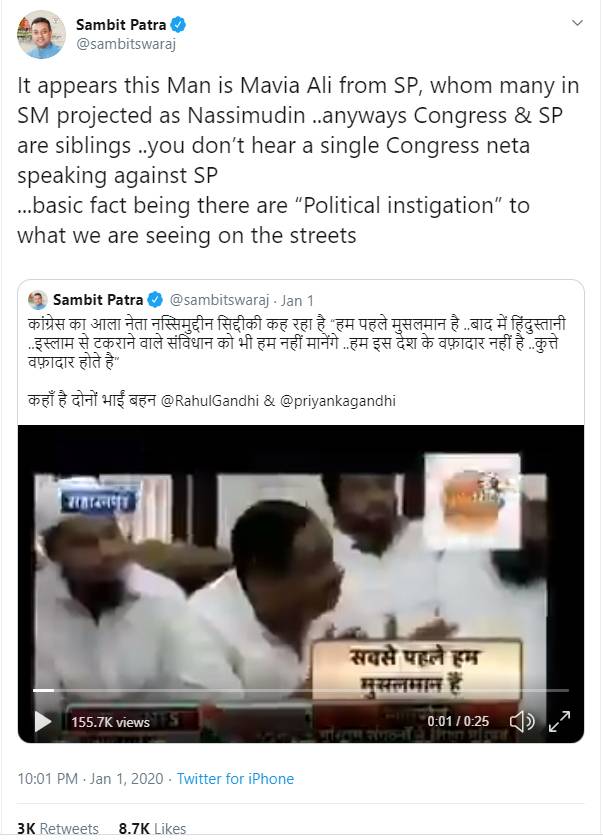Open Sambit Patra's profile avatar
This screenshot has width=603, height=840.
(41, 35)
